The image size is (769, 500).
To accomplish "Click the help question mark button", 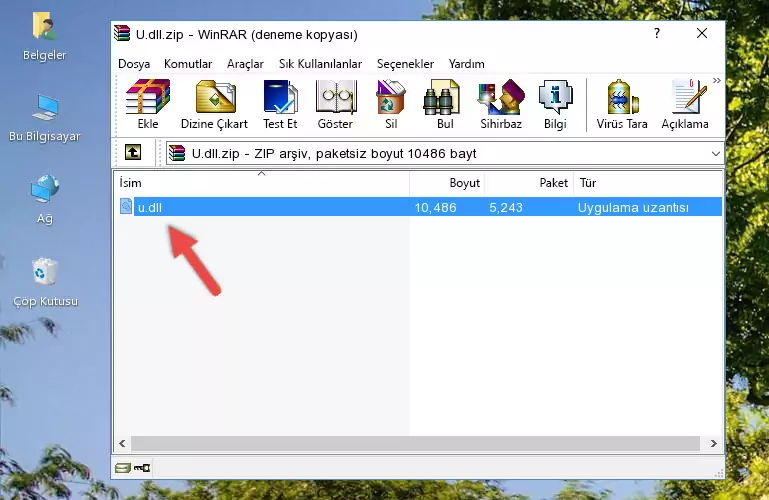I will click(657, 33).
